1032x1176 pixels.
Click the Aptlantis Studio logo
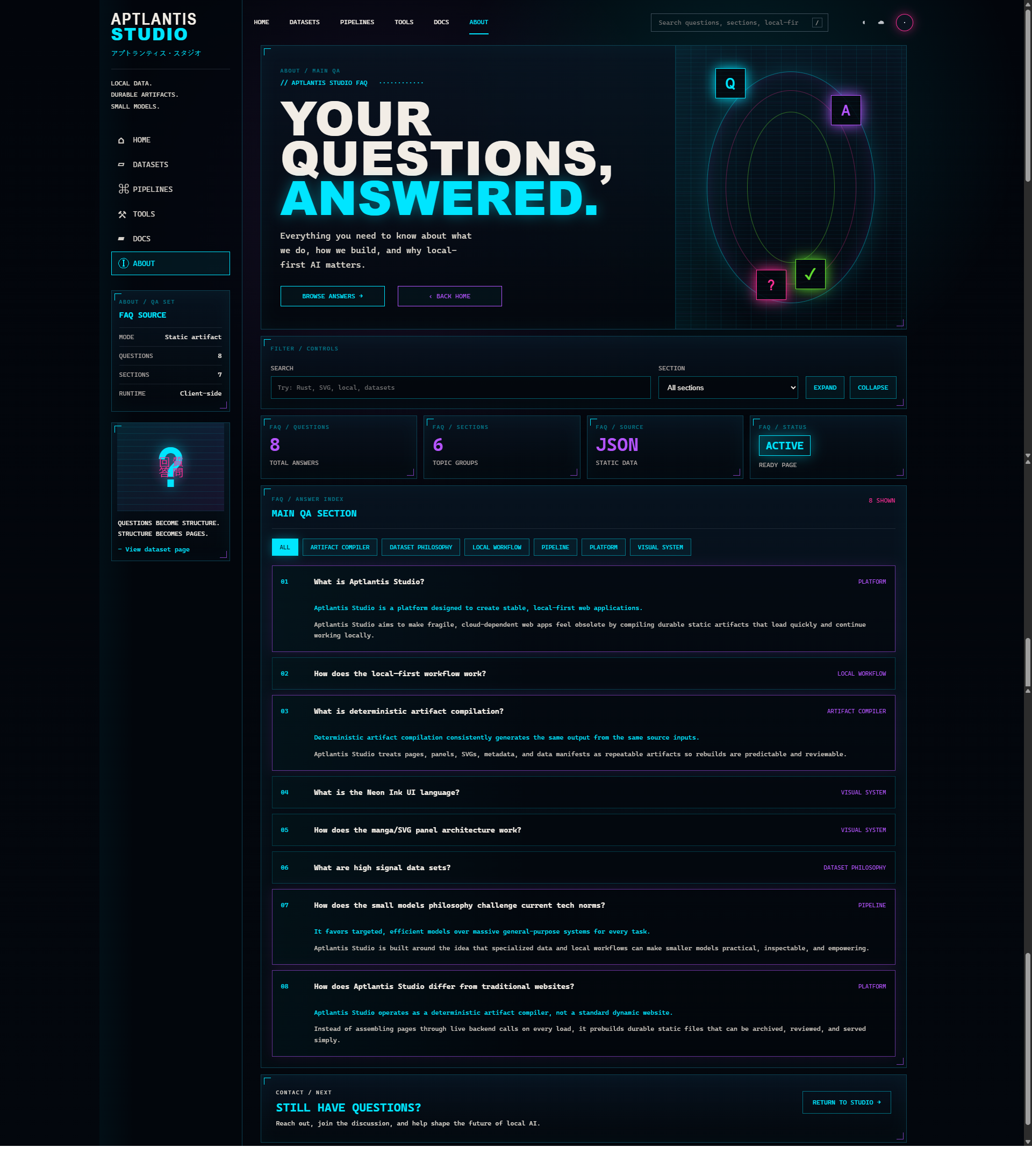(x=154, y=27)
